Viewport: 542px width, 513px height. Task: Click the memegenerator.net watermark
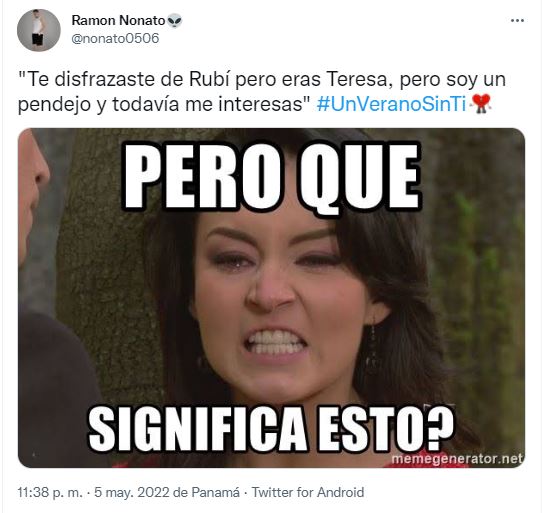tap(457, 459)
